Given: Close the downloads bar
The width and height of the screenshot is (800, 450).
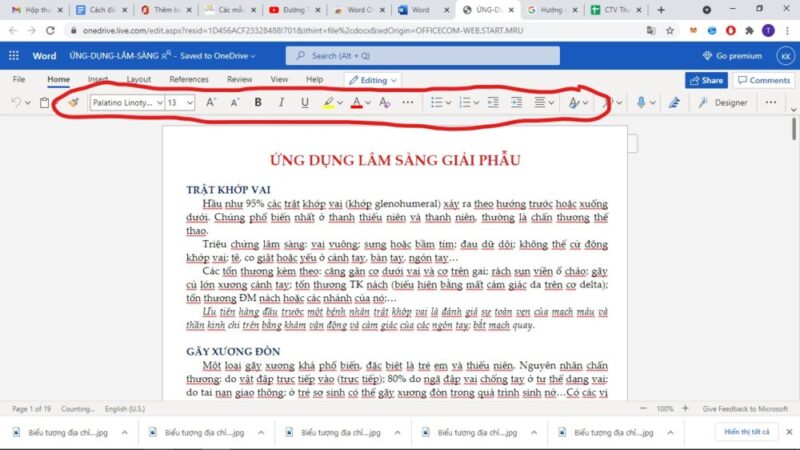Looking at the screenshot, I should [789, 432].
